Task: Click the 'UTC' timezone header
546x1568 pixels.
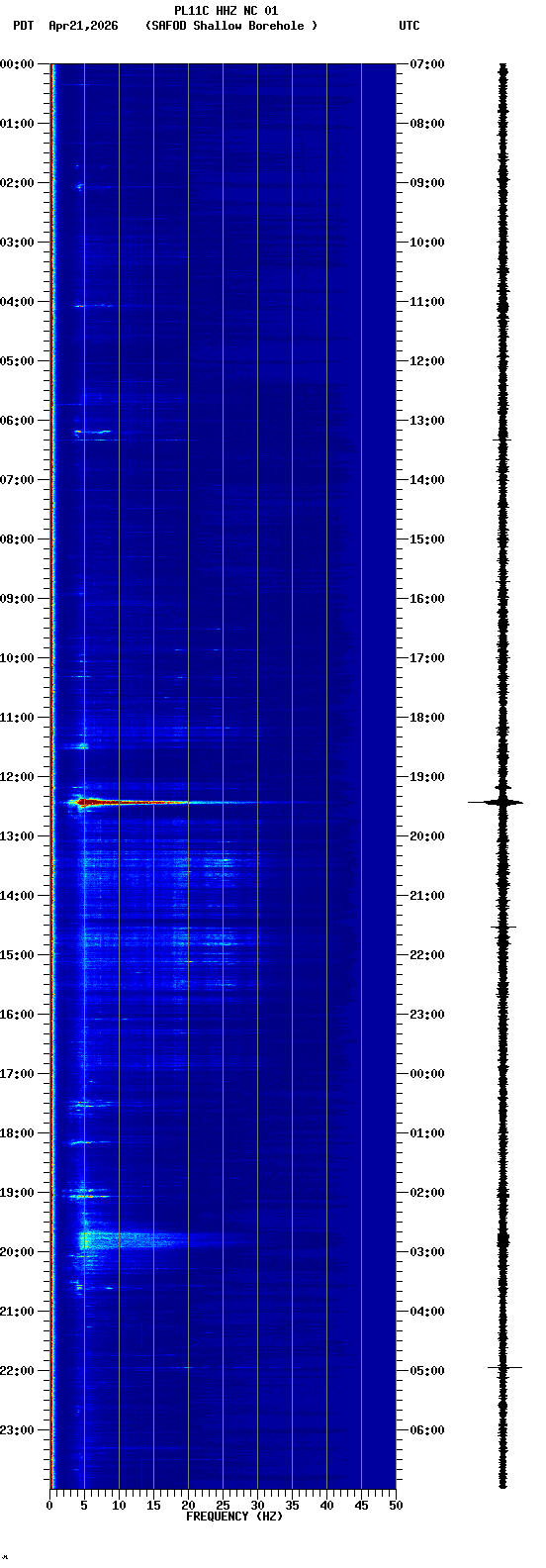Action: (x=409, y=26)
